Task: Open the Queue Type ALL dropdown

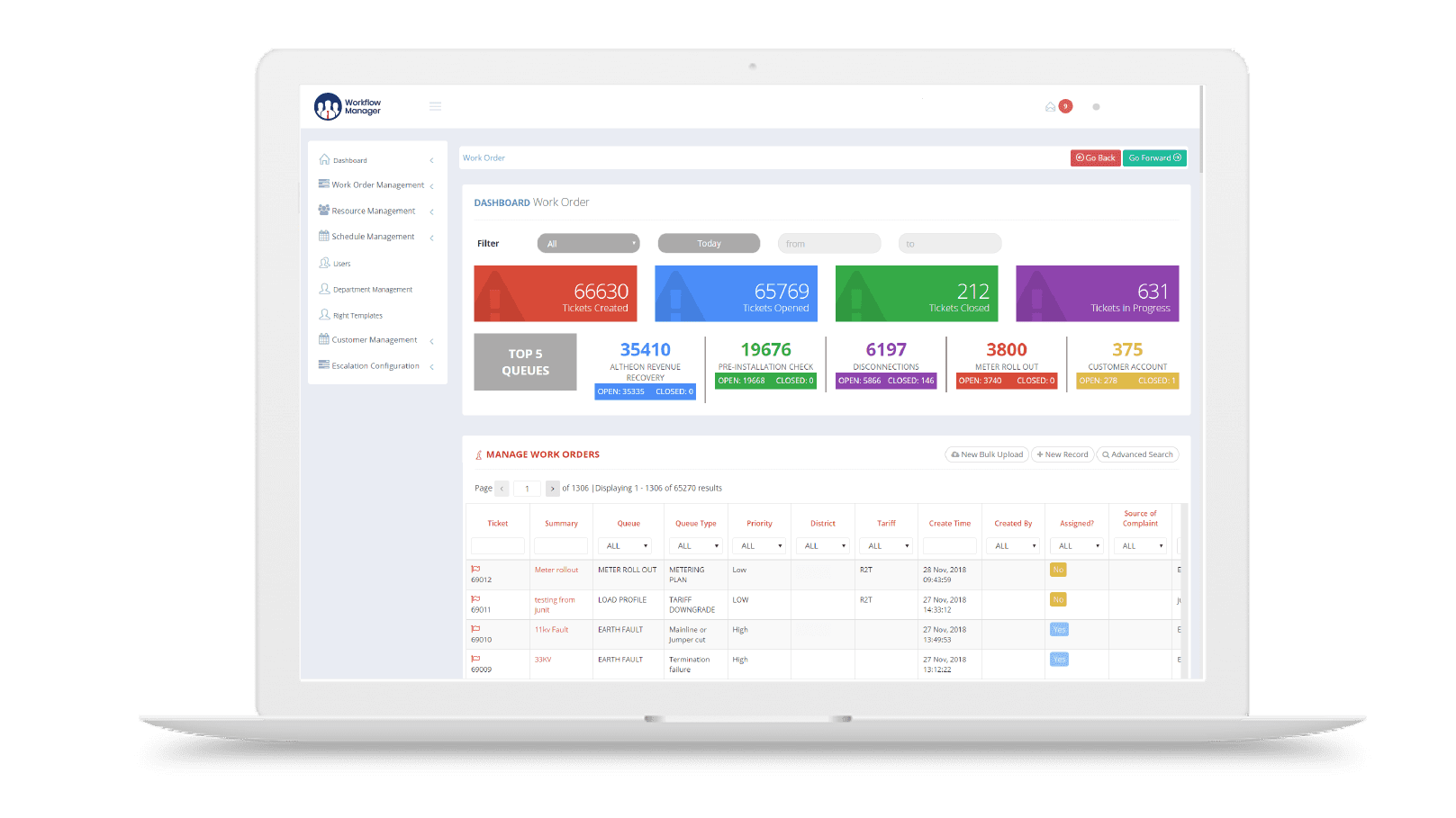Action: (x=696, y=545)
